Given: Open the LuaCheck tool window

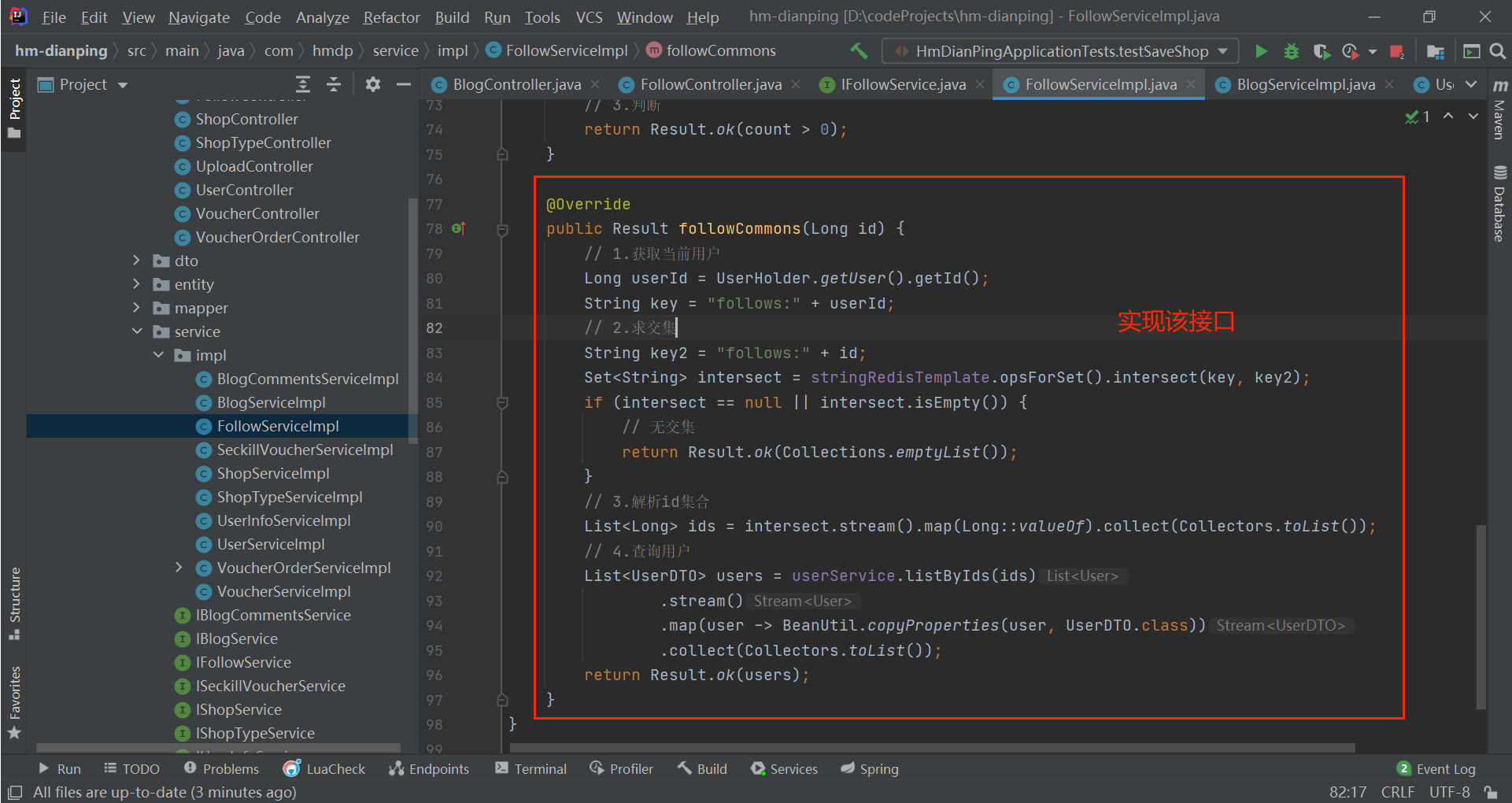Looking at the screenshot, I should [324, 769].
